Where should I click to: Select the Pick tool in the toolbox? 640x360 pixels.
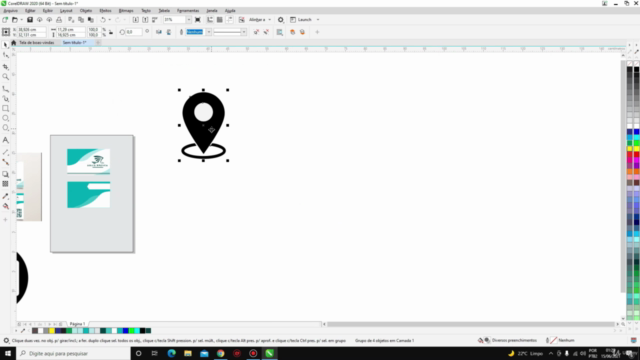5,45
